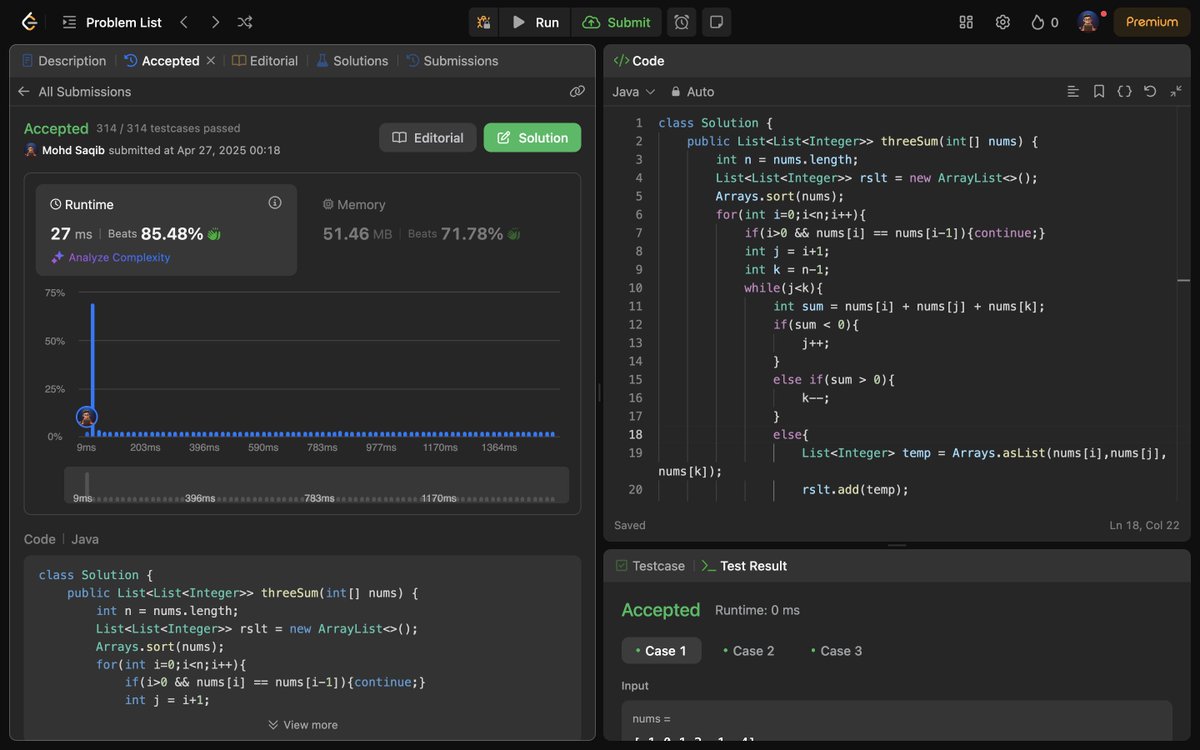Switch to the Editorial tab
This screenshot has width=1200, height=750.
265,61
